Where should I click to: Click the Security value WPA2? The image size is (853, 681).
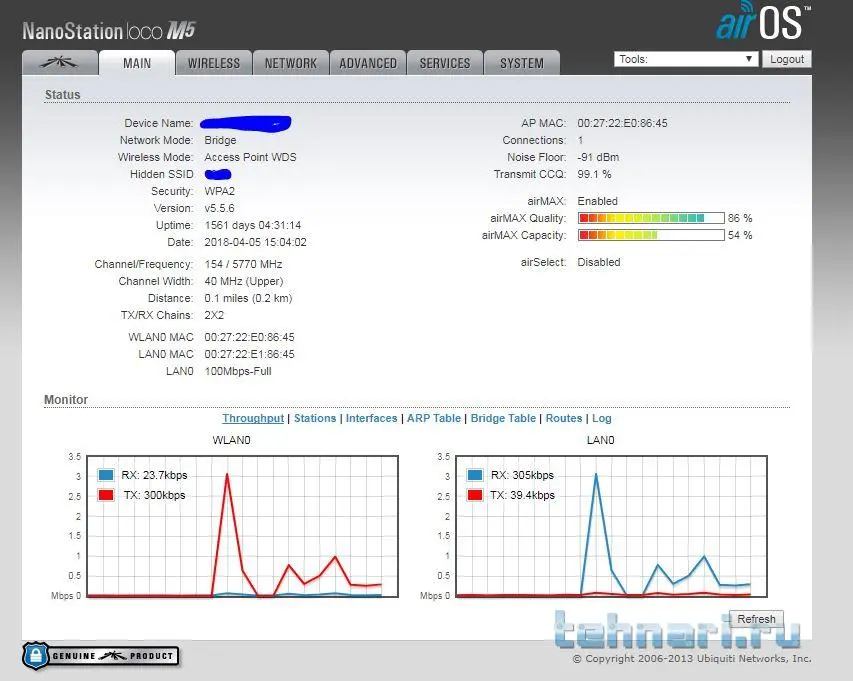click(220, 191)
